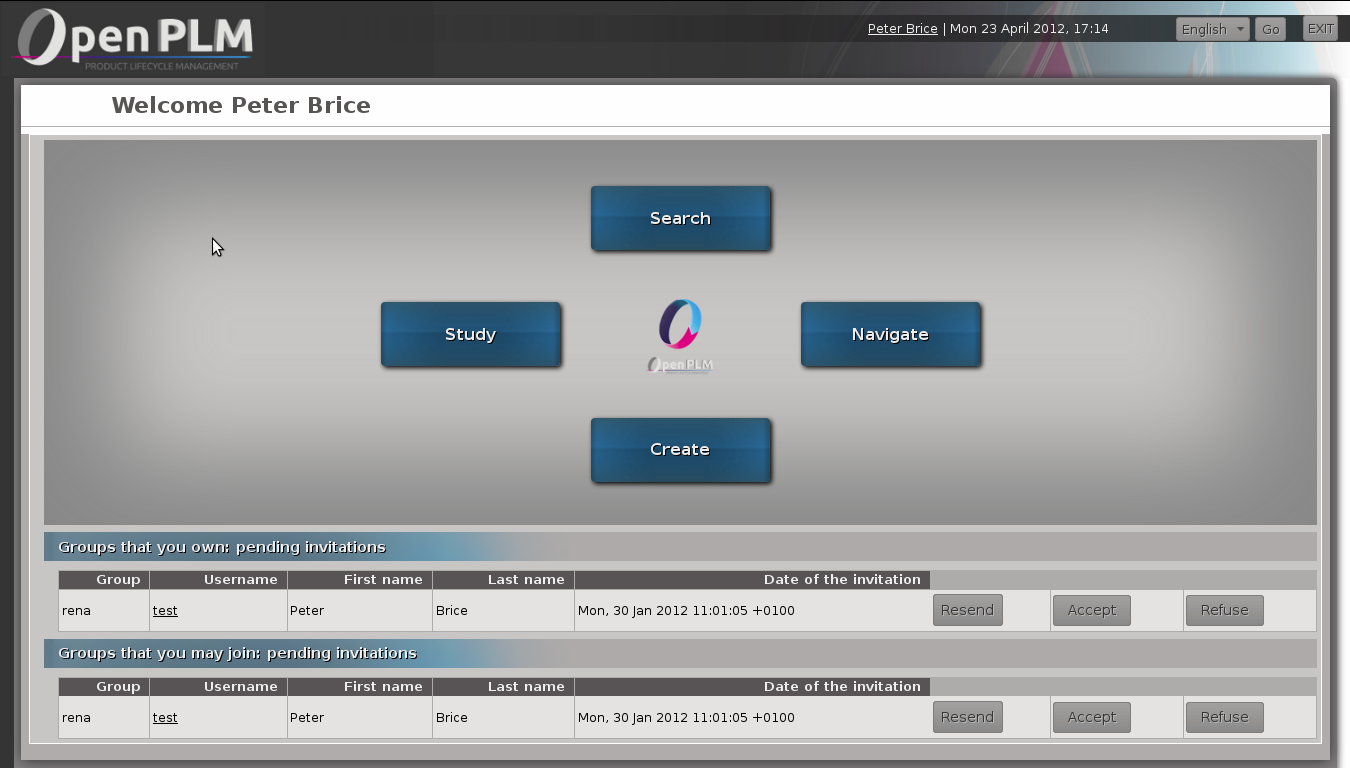Accept the invitation to join group rena
The image size is (1350, 768).
click(1091, 717)
